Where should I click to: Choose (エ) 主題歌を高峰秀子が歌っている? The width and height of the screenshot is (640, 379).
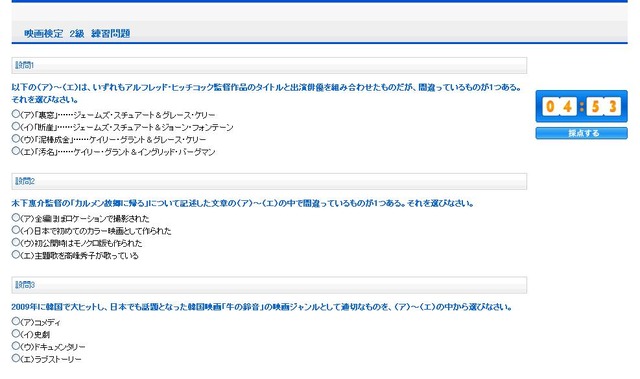16,255
